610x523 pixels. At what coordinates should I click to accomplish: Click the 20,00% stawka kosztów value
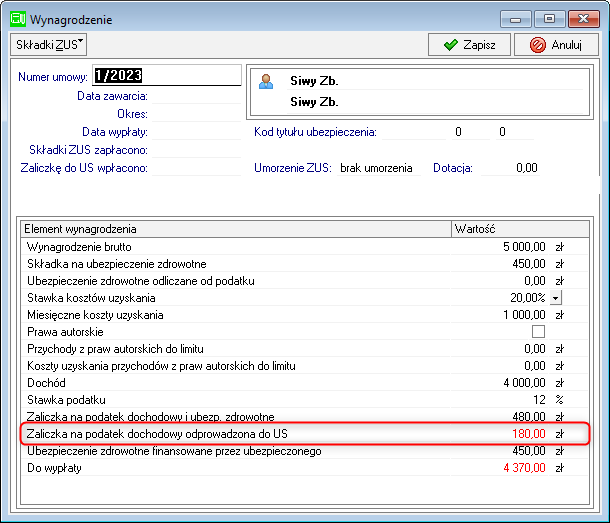coord(528,298)
